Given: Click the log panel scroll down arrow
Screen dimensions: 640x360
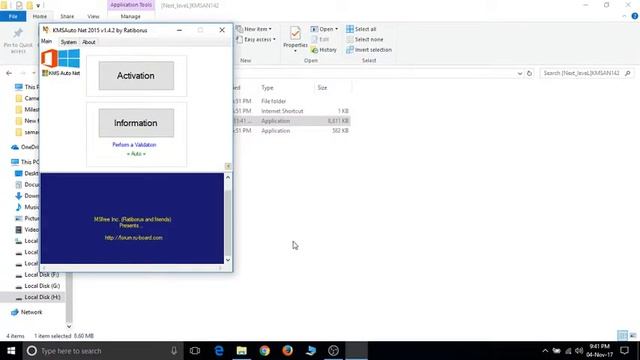Looking at the screenshot, I should click(228, 260).
